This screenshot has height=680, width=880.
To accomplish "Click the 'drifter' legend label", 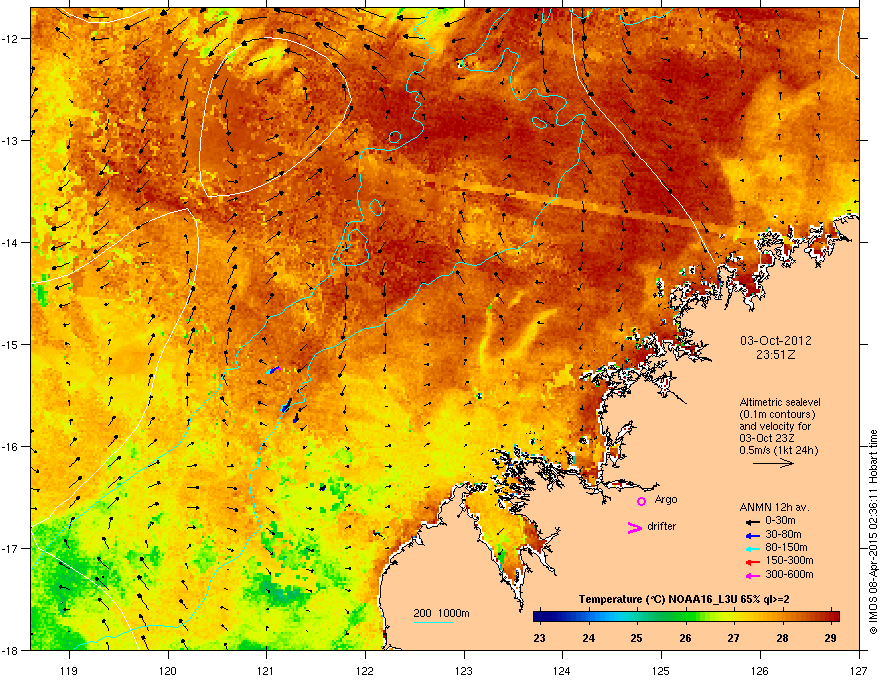I will 662,526.
